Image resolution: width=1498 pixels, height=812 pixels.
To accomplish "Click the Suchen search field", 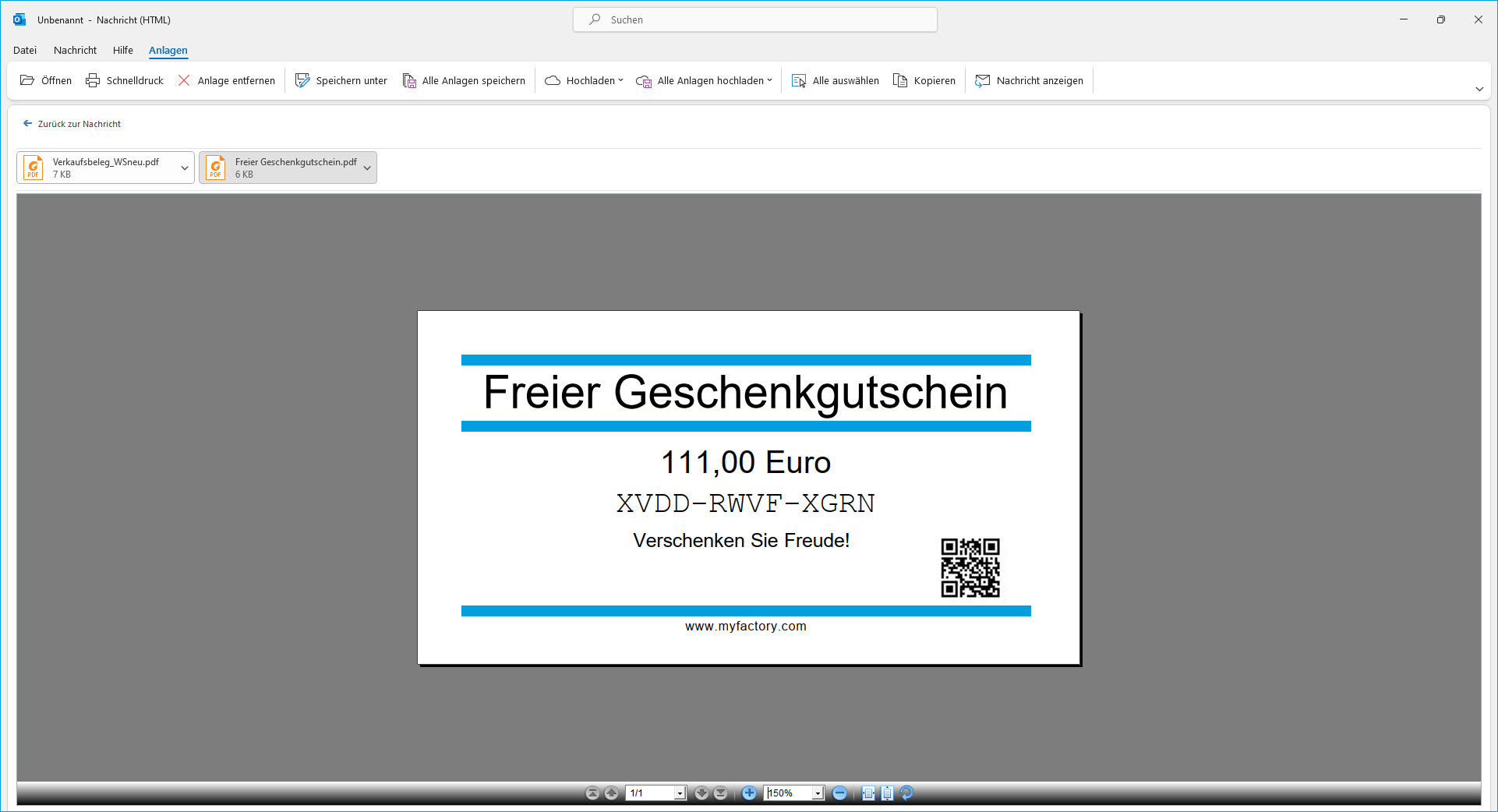I will tap(754, 19).
